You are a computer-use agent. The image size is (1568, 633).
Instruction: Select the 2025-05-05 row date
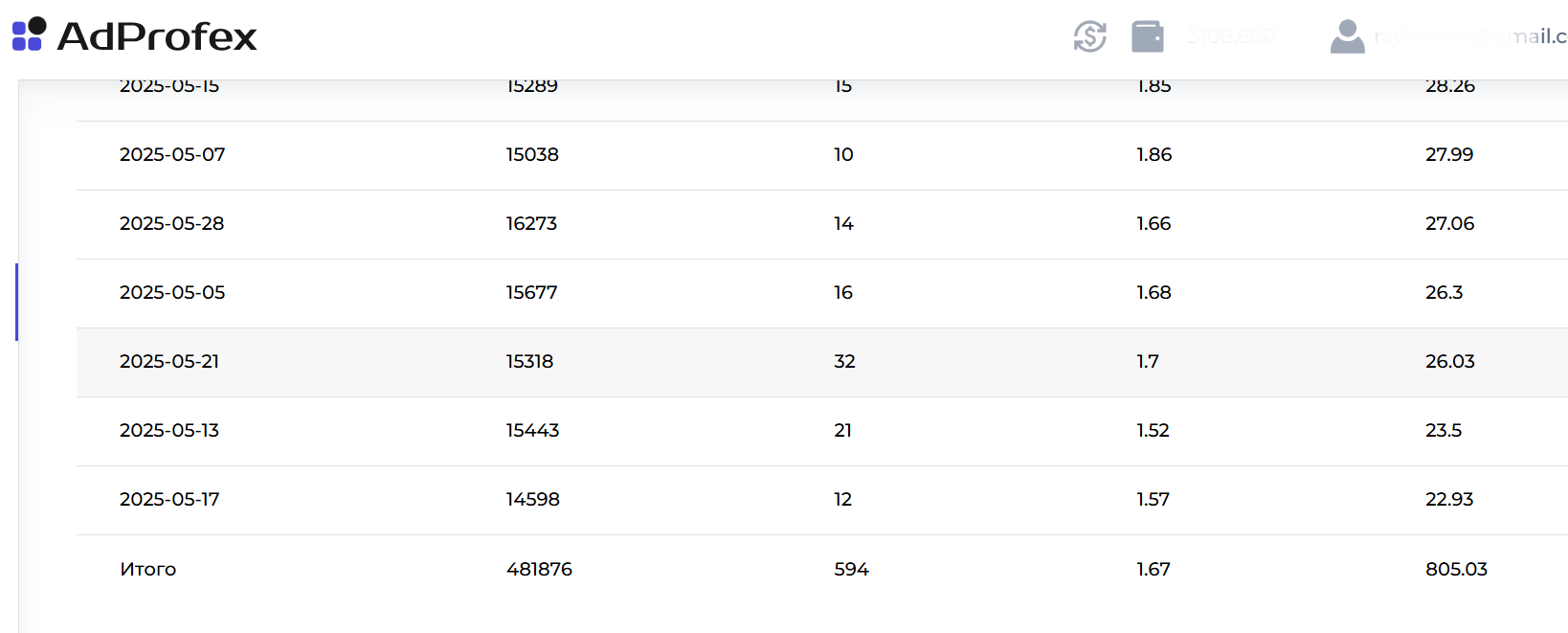pyautogui.click(x=172, y=292)
